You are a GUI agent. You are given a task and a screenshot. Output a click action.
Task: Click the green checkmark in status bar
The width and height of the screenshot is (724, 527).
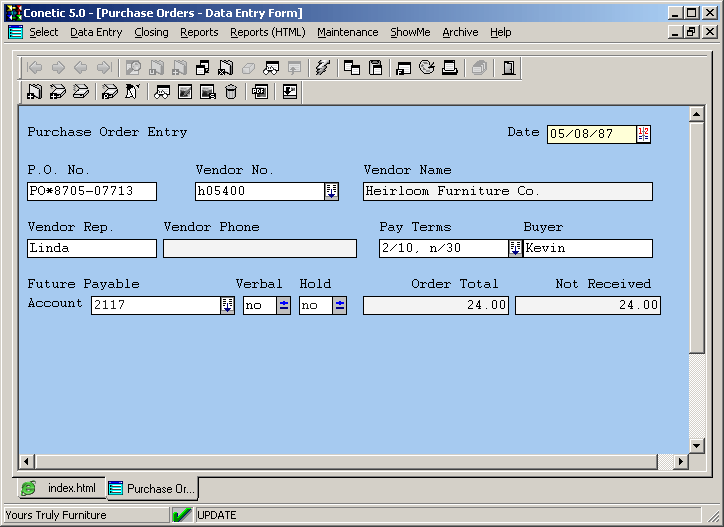click(182, 515)
